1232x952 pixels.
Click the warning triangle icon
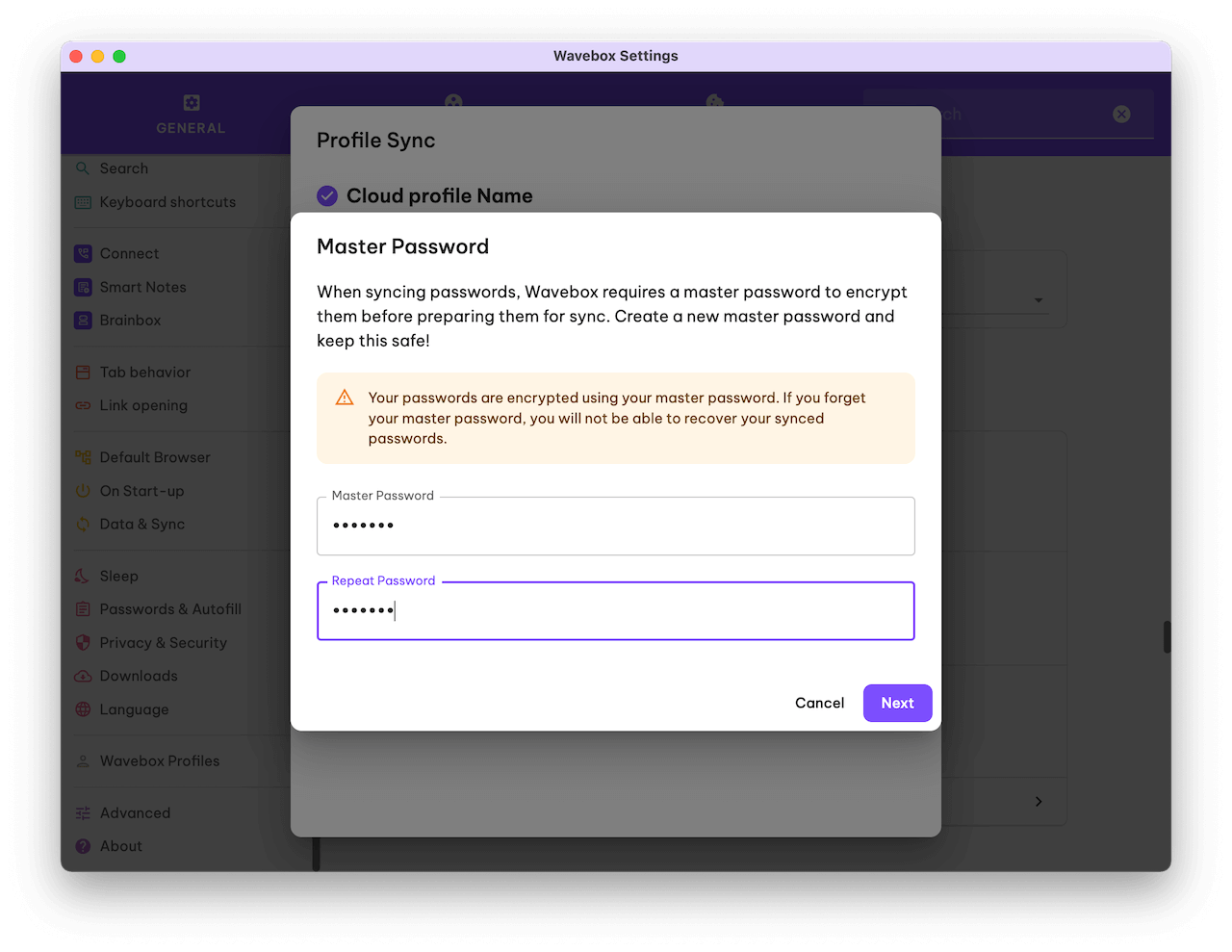point(345,398)
